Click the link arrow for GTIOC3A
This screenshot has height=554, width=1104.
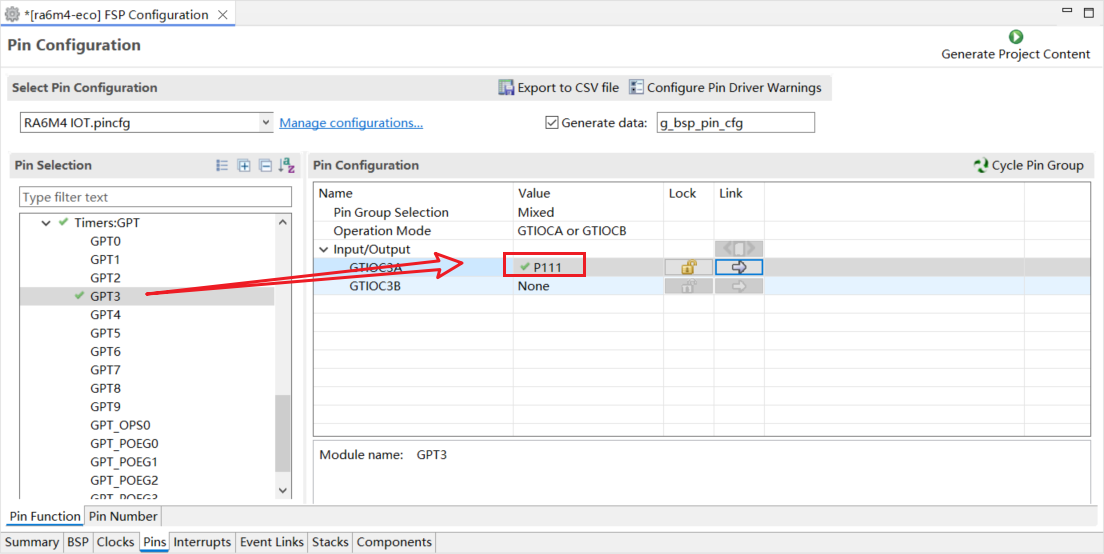click(x=739, y=267)
